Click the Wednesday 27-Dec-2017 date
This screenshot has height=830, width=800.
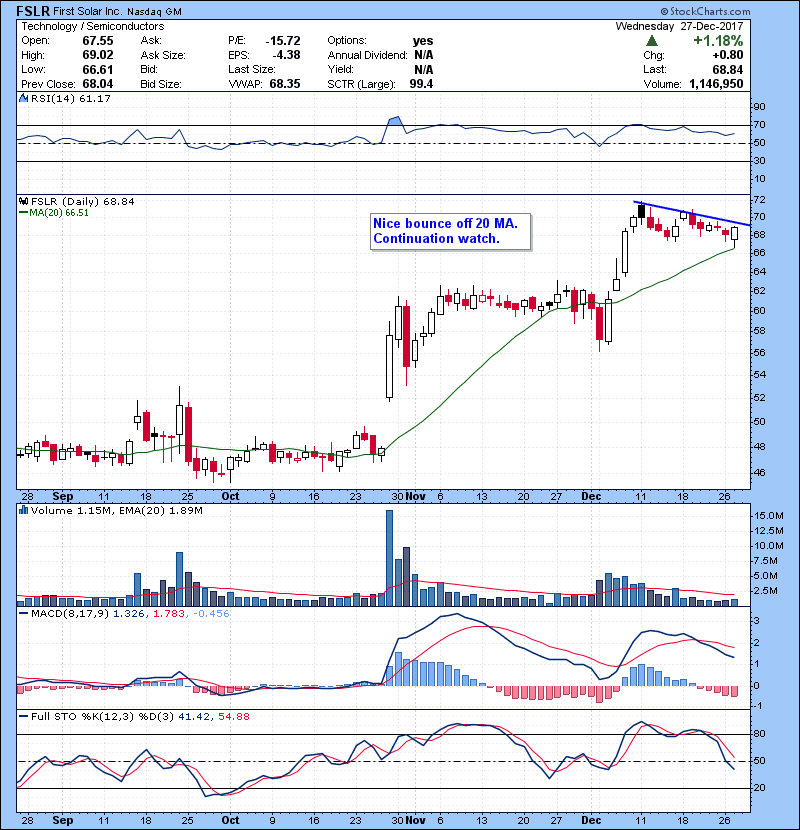pyautogui.click(x=679, y=26)
